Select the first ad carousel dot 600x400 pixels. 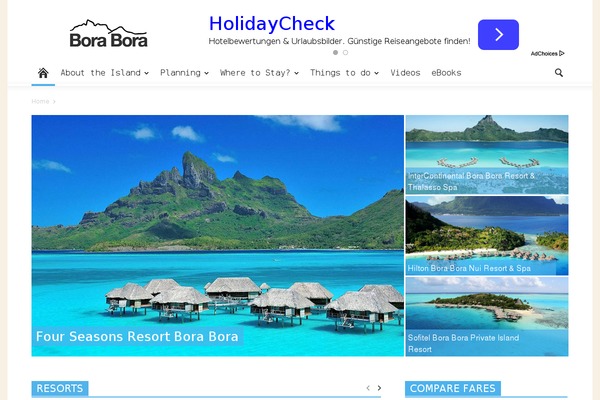point(336,52)
